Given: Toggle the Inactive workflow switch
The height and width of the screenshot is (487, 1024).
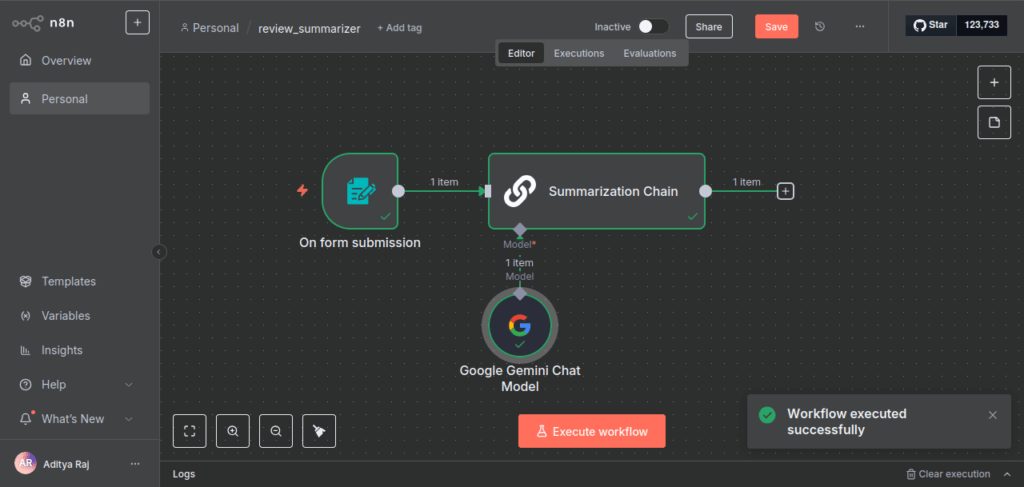Looking at the screenshot, I should pos(653,27).
